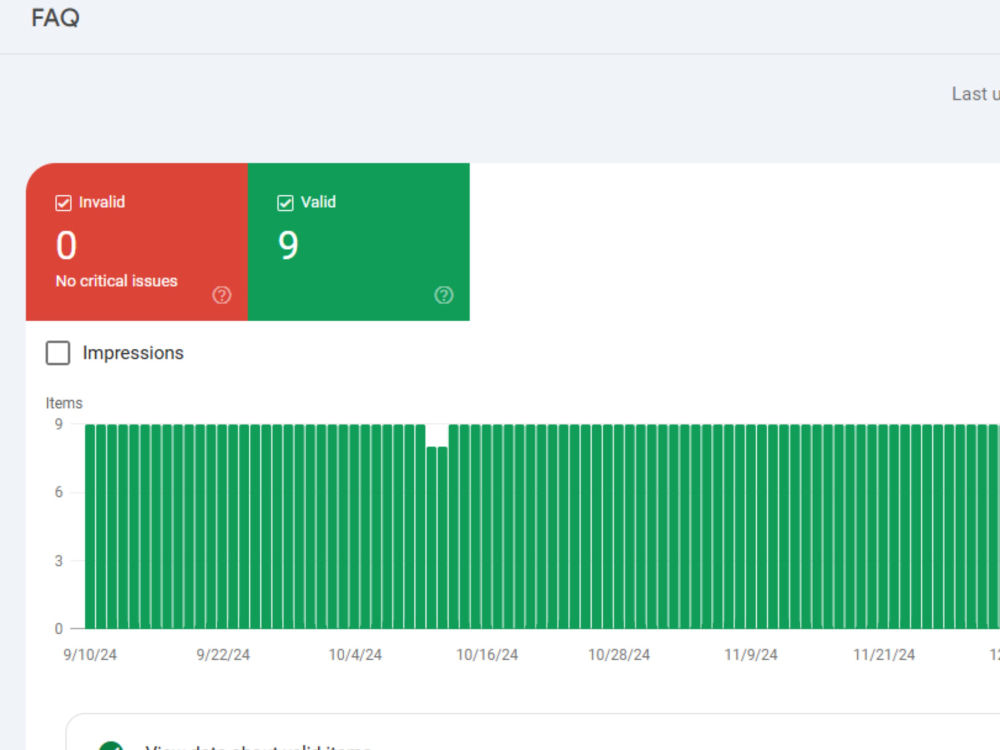1000x750 pixels.
Task: Click the 10/4/24 date label
Action: 355,655
